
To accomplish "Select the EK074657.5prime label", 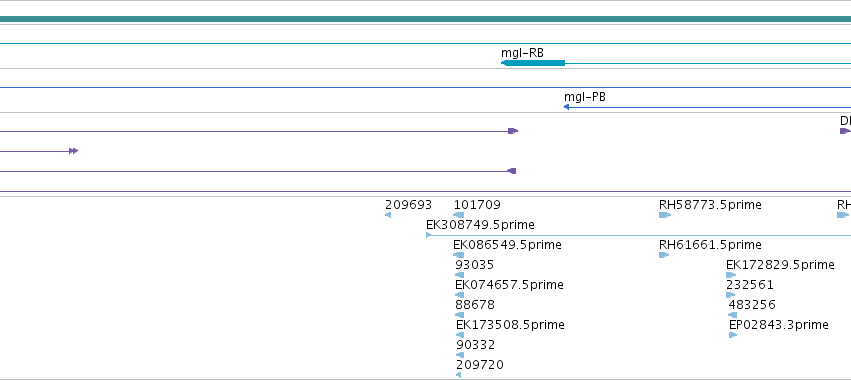I will pyautogui.click(x=509, y=285).
